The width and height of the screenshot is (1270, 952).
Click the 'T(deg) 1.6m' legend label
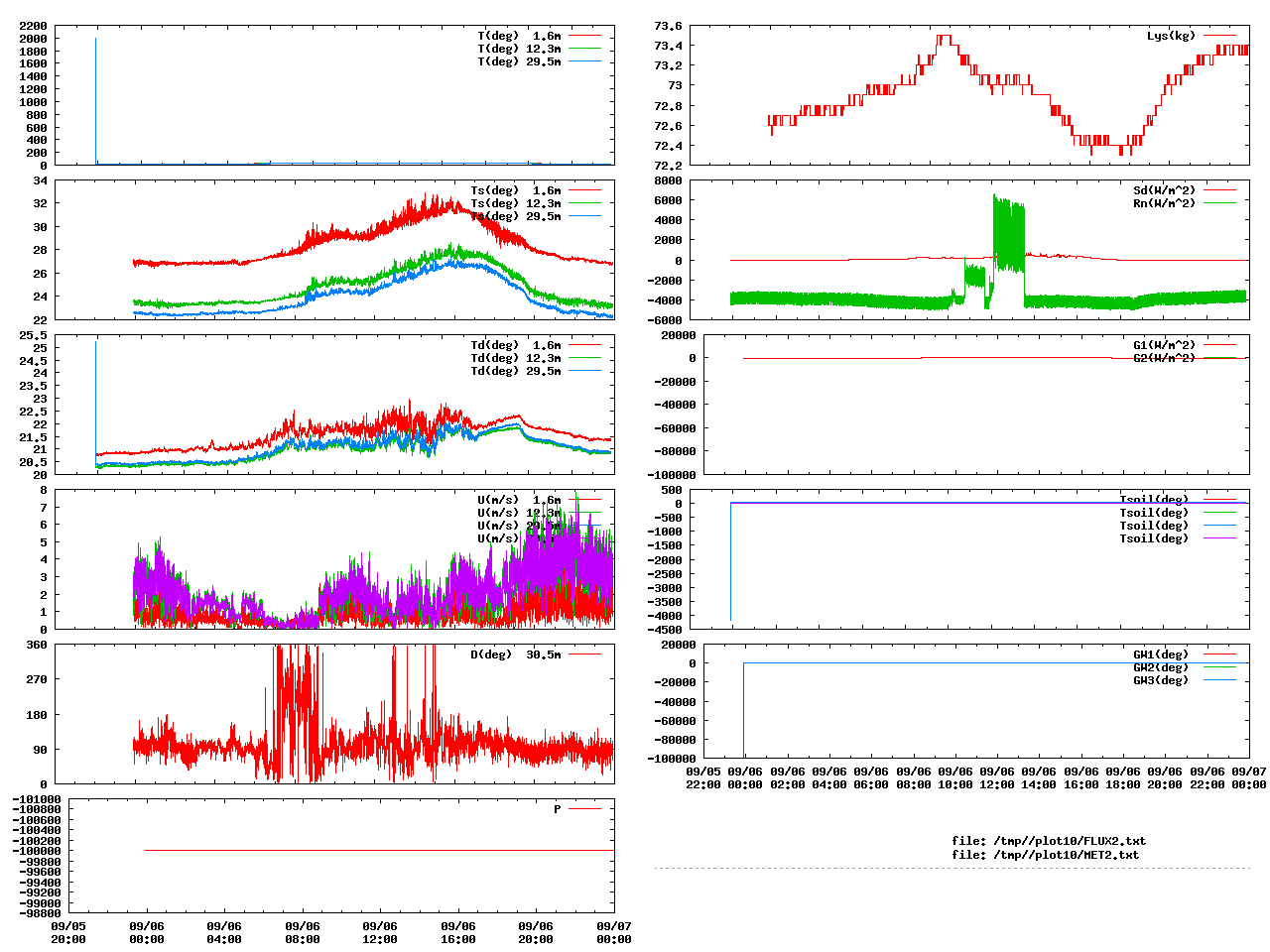point(519,36)
